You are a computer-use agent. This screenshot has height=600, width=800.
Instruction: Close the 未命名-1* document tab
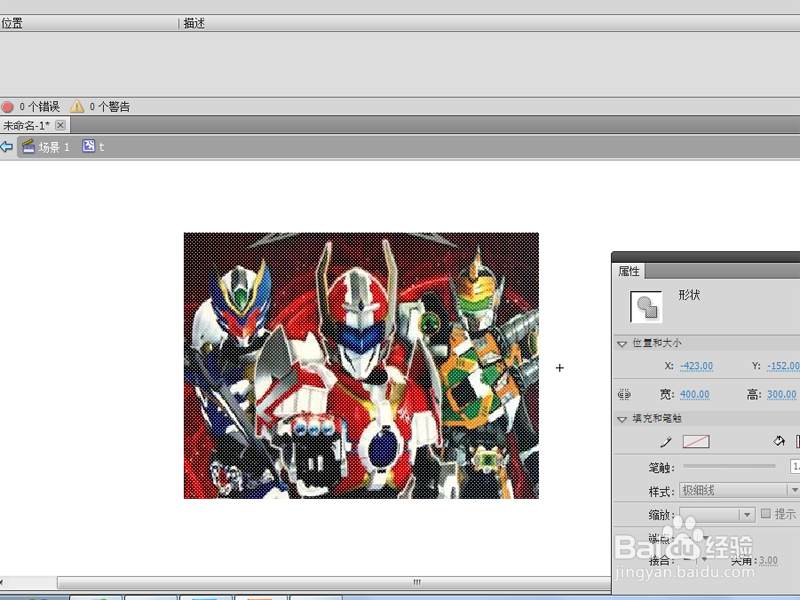60,125
